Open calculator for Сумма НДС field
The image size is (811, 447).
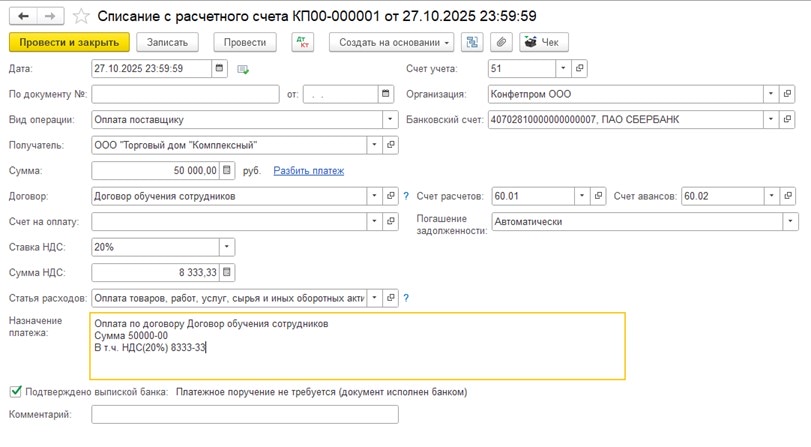(227, 272)
